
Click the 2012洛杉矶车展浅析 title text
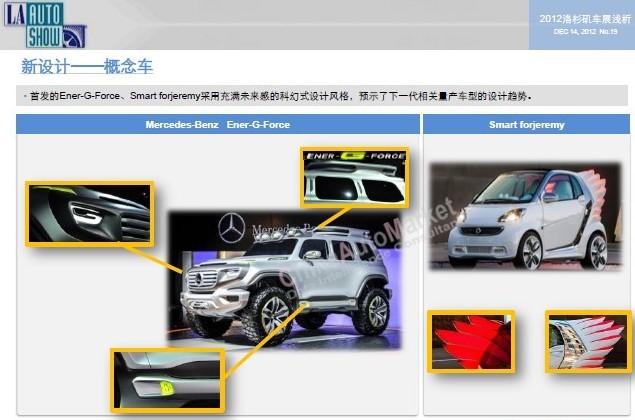(x=585, y=19)
